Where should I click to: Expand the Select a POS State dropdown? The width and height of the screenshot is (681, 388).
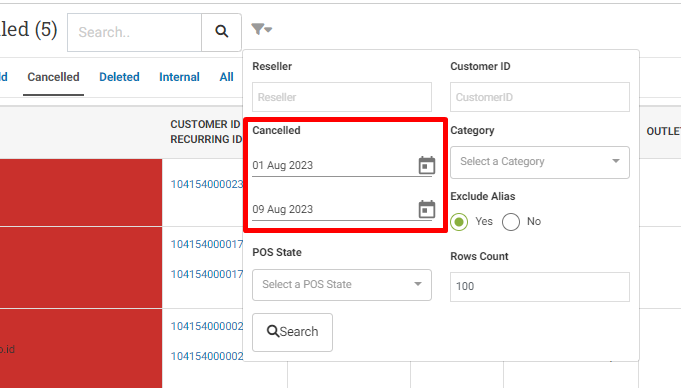342,285
